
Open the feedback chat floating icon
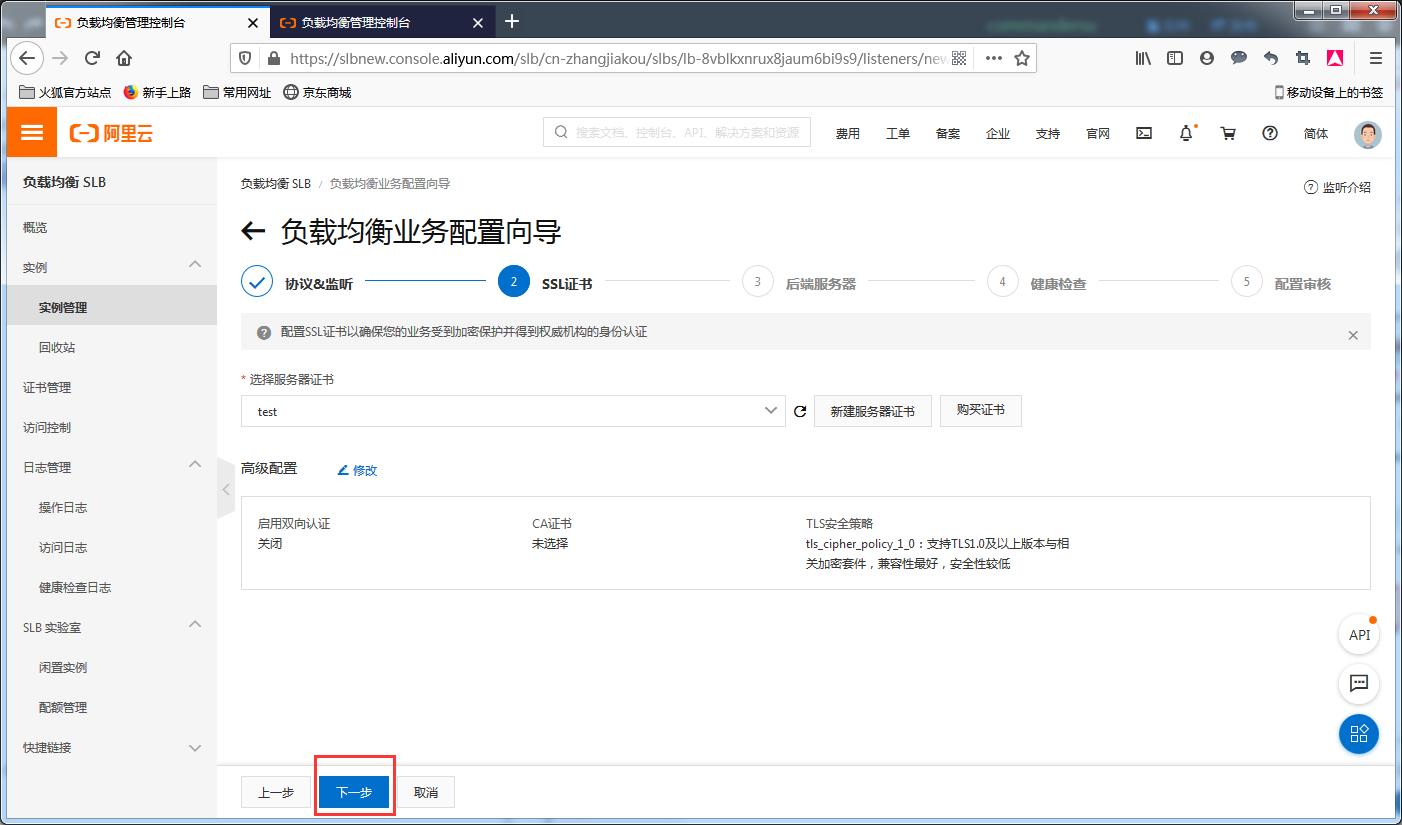tap(1358, 684)
